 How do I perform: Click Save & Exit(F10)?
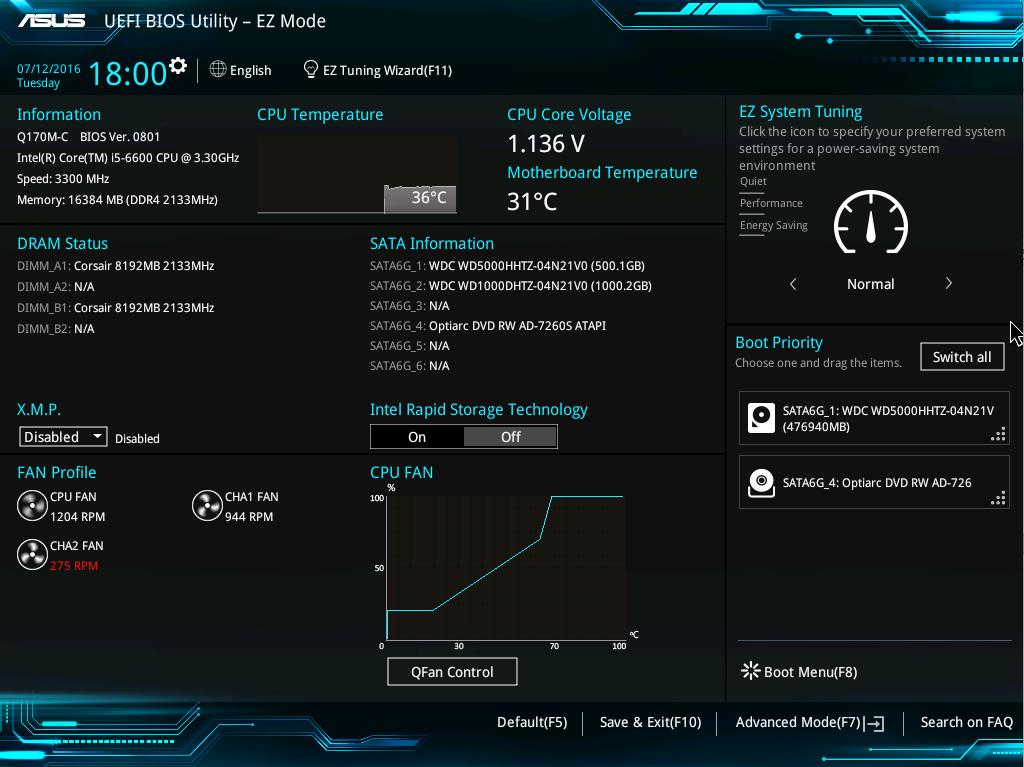coord(650,722)
